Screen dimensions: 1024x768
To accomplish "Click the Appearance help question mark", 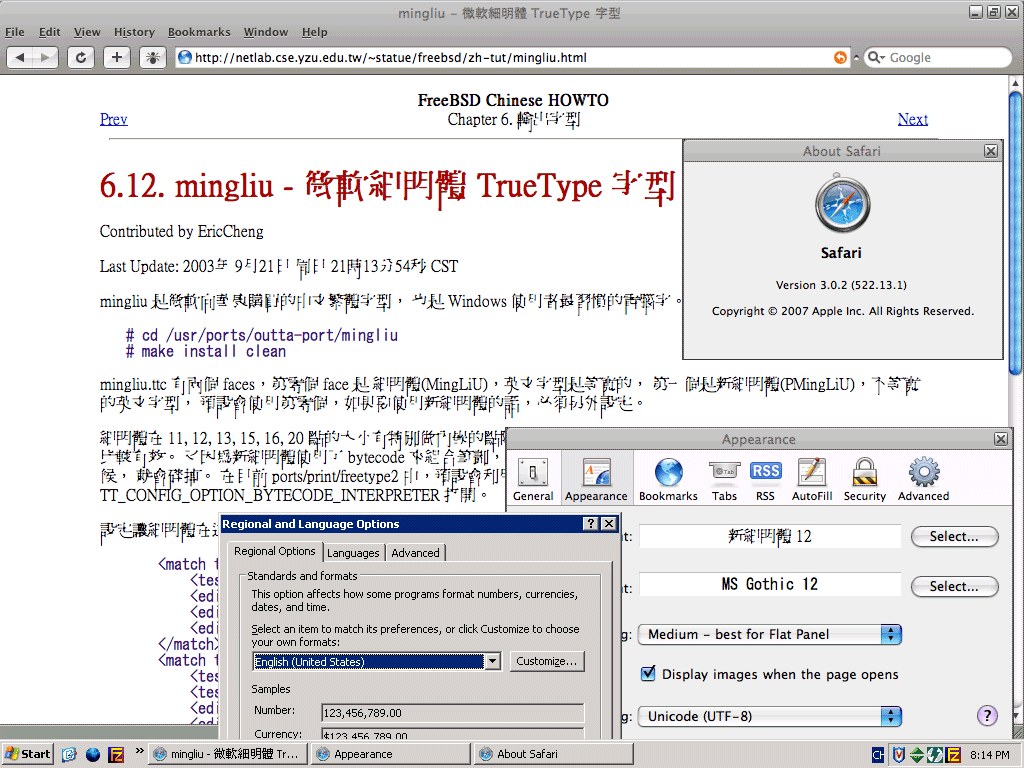I will click(x=987, y=716).
